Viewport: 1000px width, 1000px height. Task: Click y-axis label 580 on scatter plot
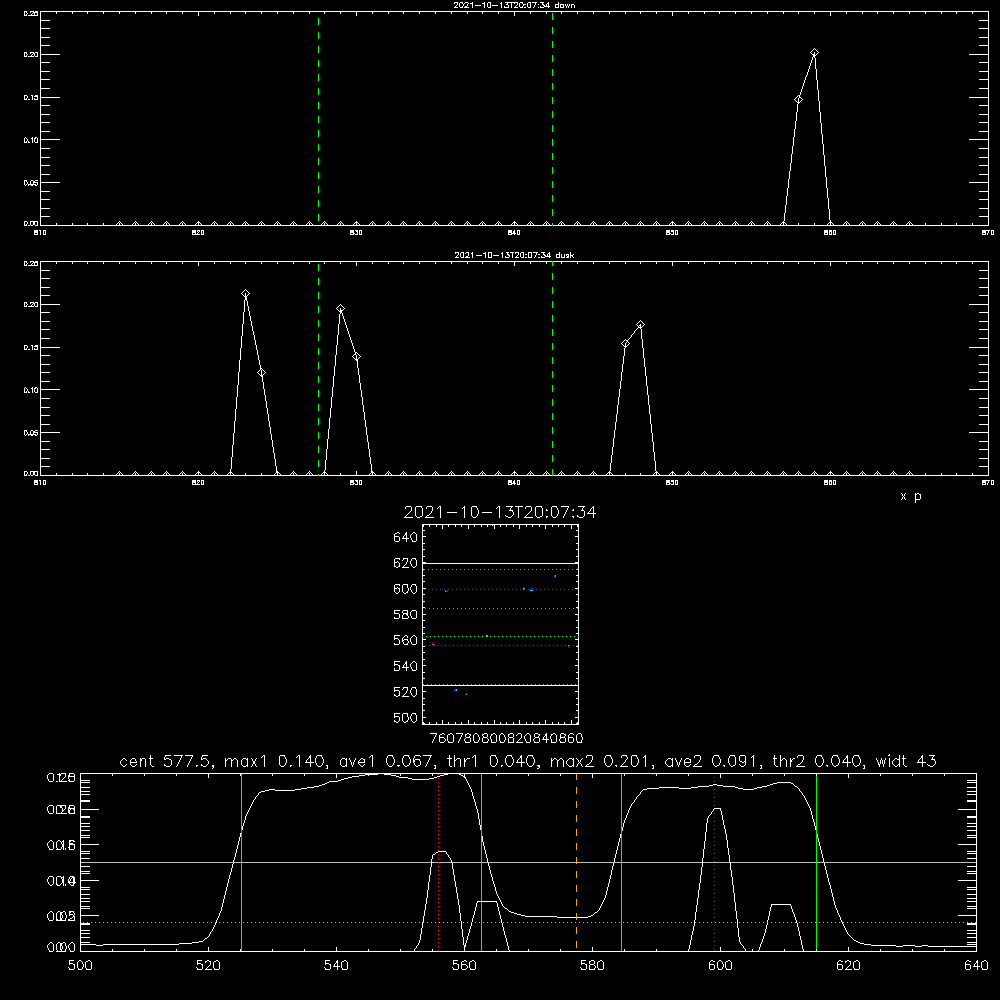point(406,615)
